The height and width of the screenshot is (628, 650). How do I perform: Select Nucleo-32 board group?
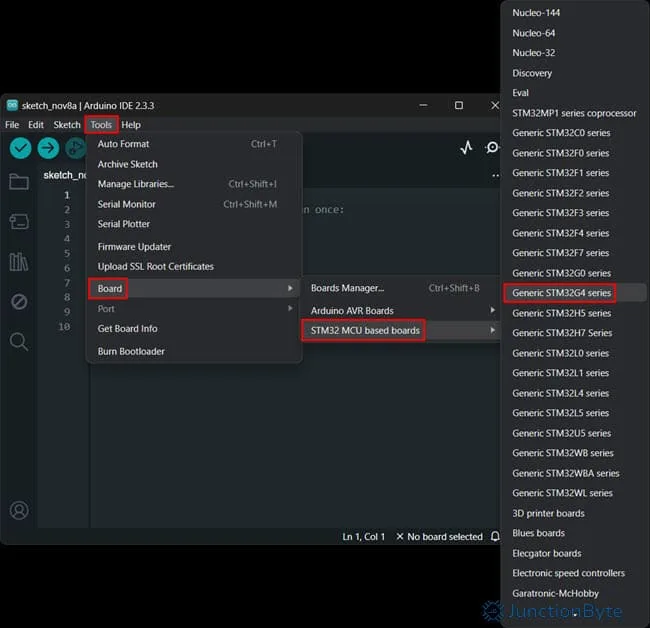pos(575,53)
